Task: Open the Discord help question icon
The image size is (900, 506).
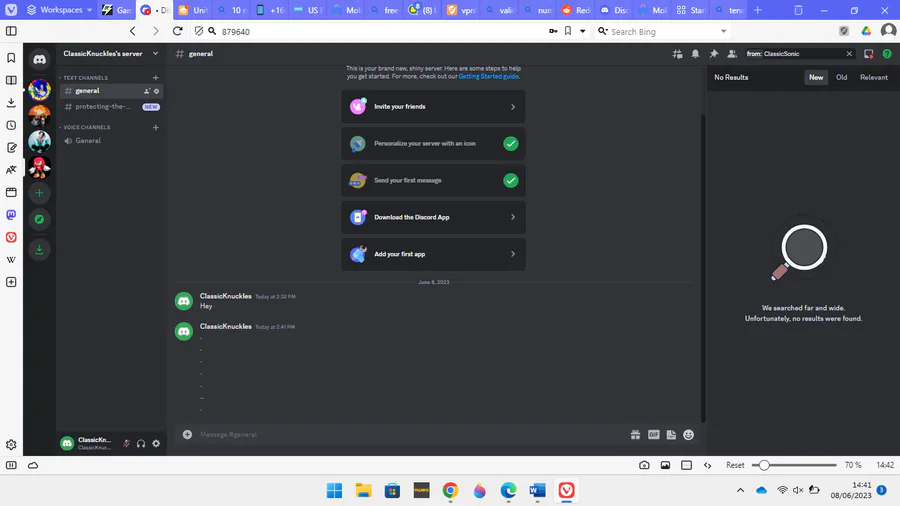Action: (887, 54)
